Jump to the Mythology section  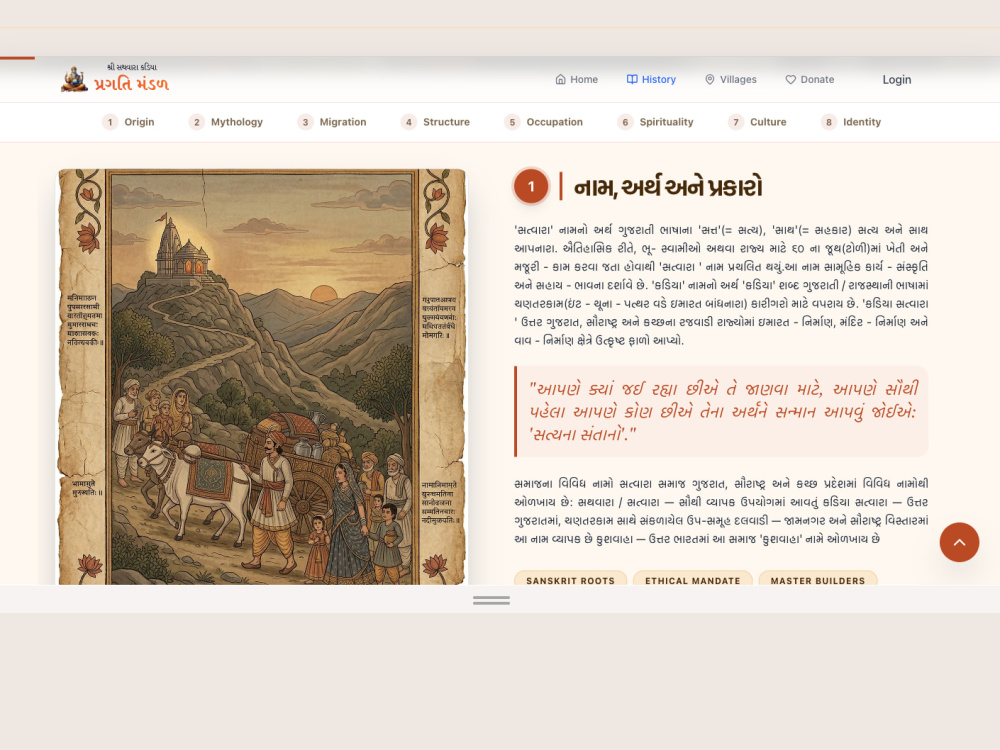pos(226,122)
